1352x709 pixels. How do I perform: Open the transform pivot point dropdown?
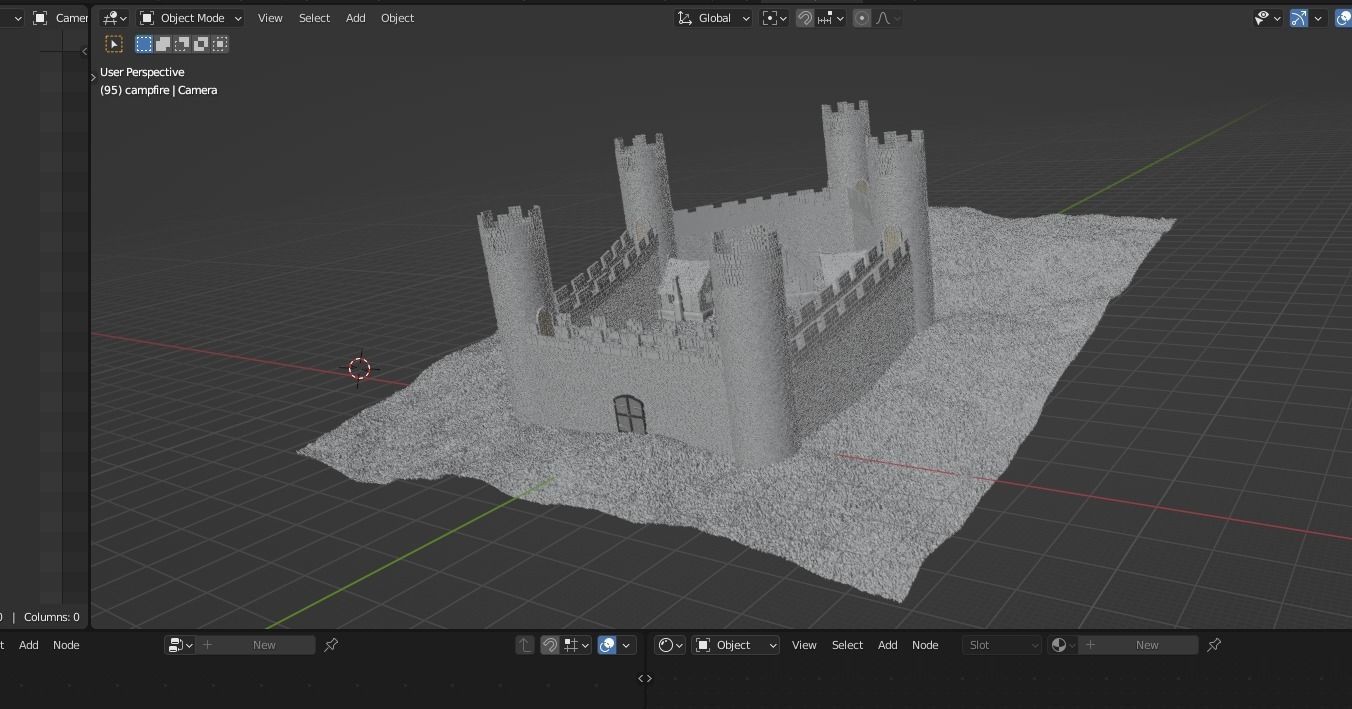tap(774, 18)
